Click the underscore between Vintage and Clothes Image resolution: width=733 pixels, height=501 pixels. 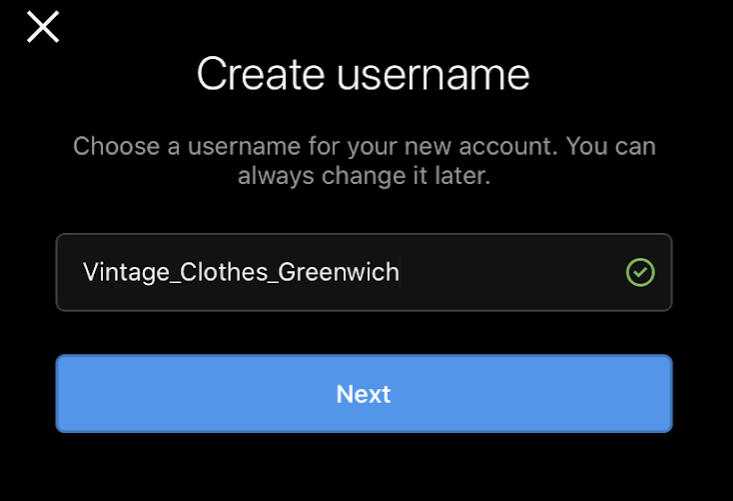(175, 282)
